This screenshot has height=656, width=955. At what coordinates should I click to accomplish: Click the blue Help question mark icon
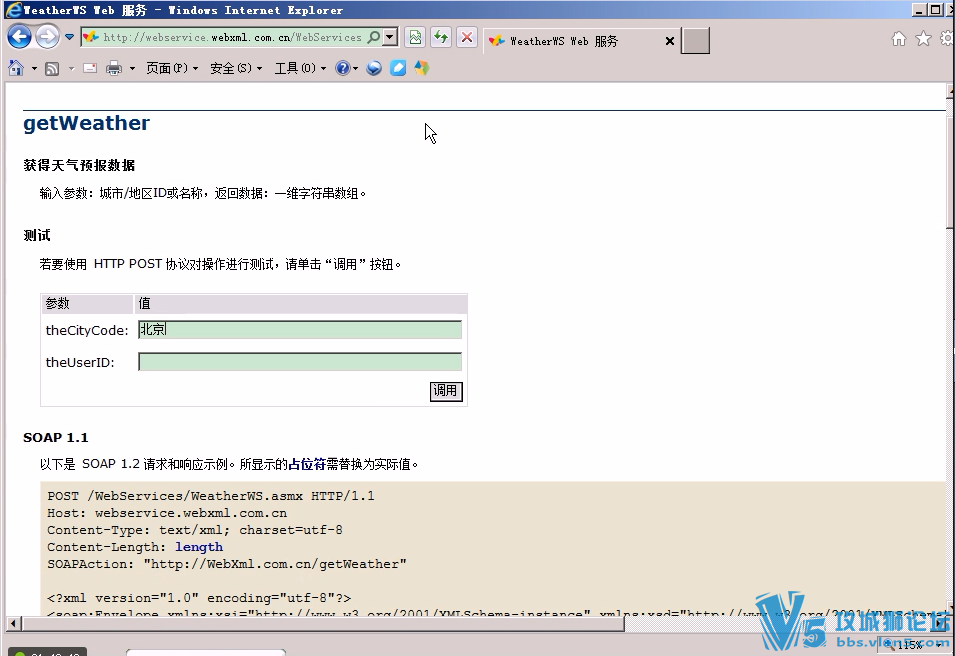[x=343, y=68]
